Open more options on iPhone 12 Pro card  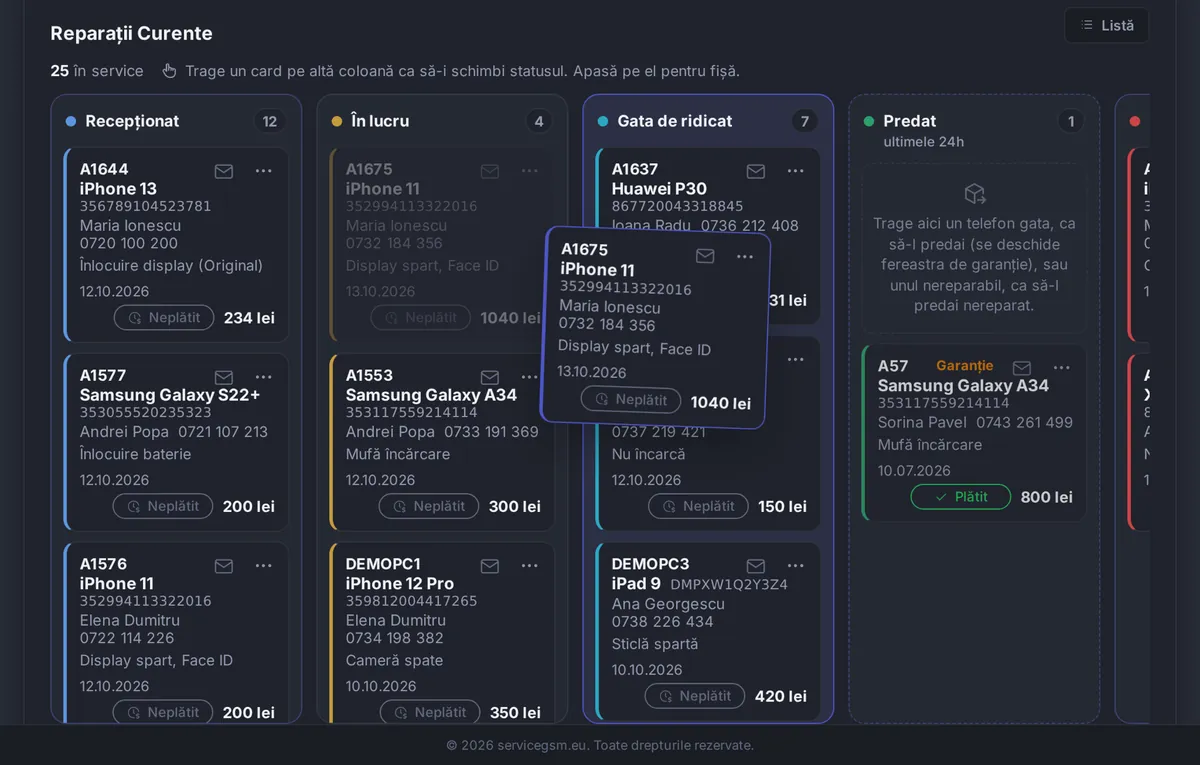[x=530, y=566]
